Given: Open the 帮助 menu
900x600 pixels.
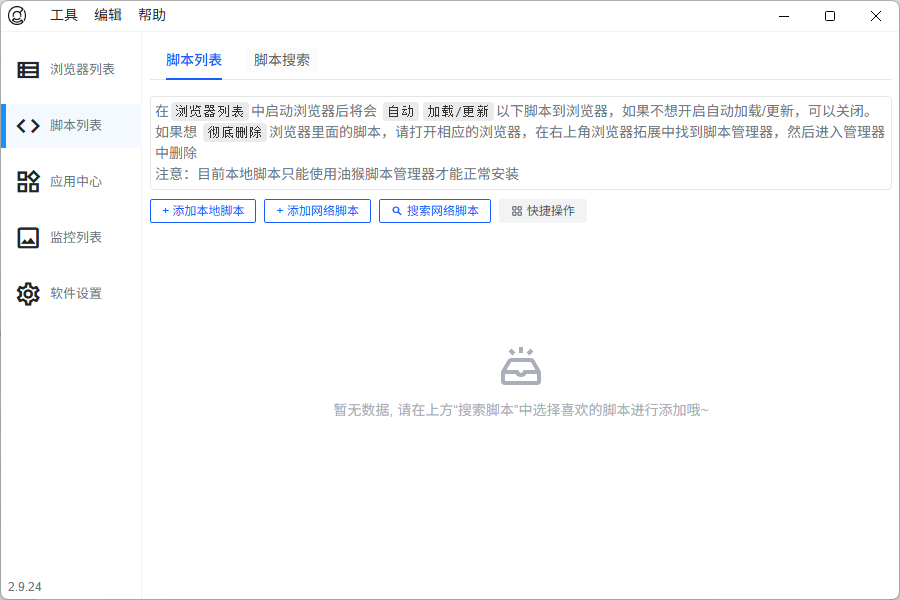Looking at the screenshot, I should pos(151,15).
